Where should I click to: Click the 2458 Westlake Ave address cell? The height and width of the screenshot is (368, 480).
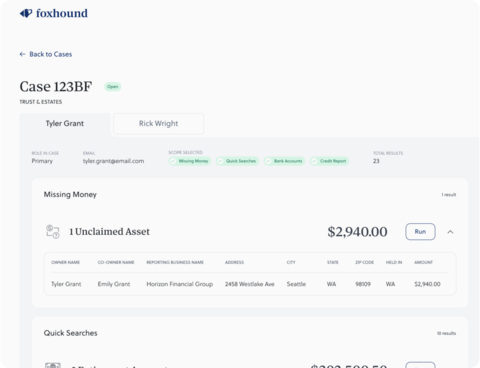click(x=250, y=284)
